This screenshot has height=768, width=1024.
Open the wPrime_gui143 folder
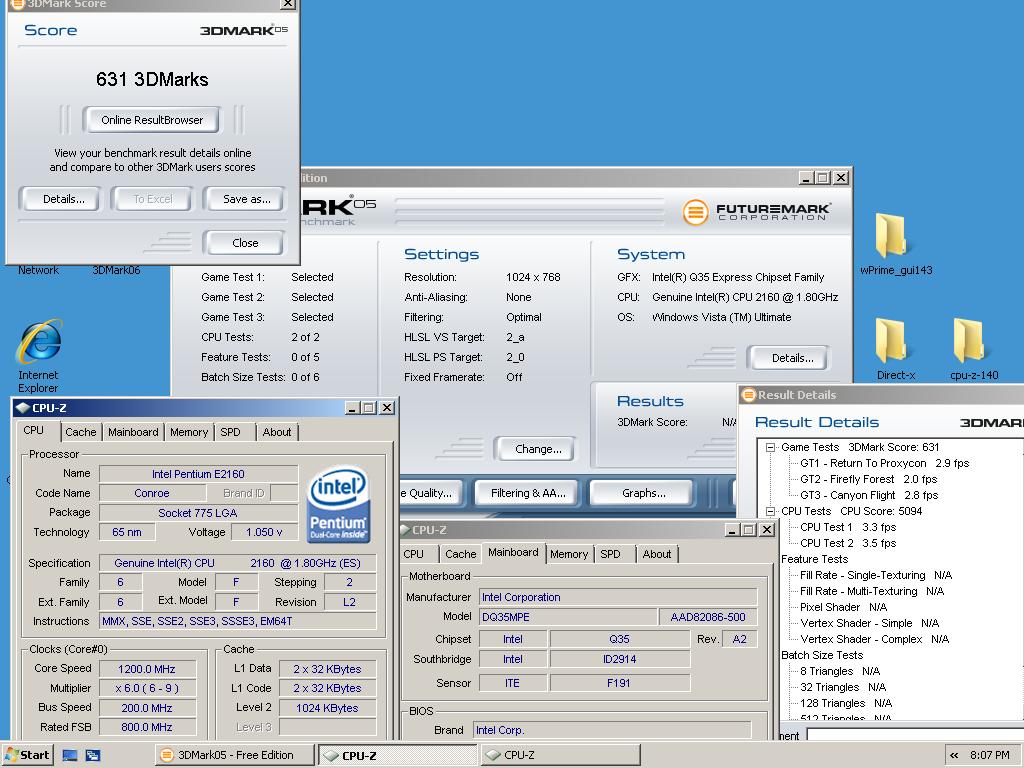[895, 243]
